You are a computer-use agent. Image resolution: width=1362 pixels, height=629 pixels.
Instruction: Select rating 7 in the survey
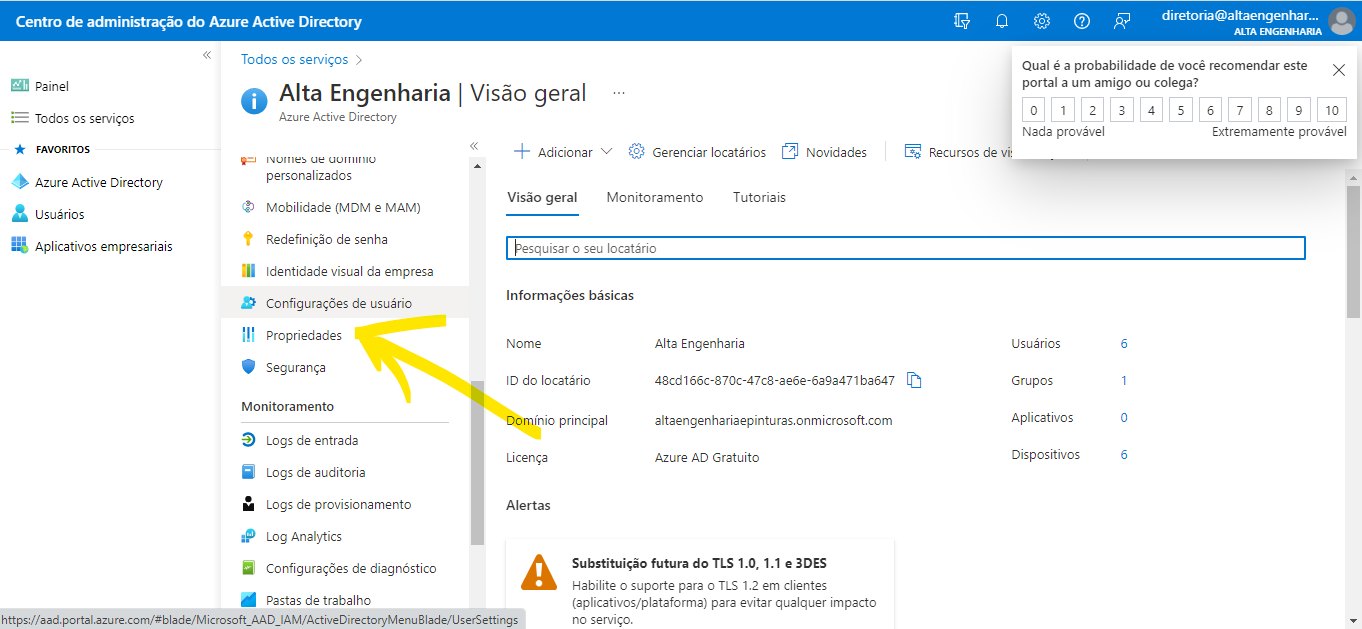coord(1240,110)
